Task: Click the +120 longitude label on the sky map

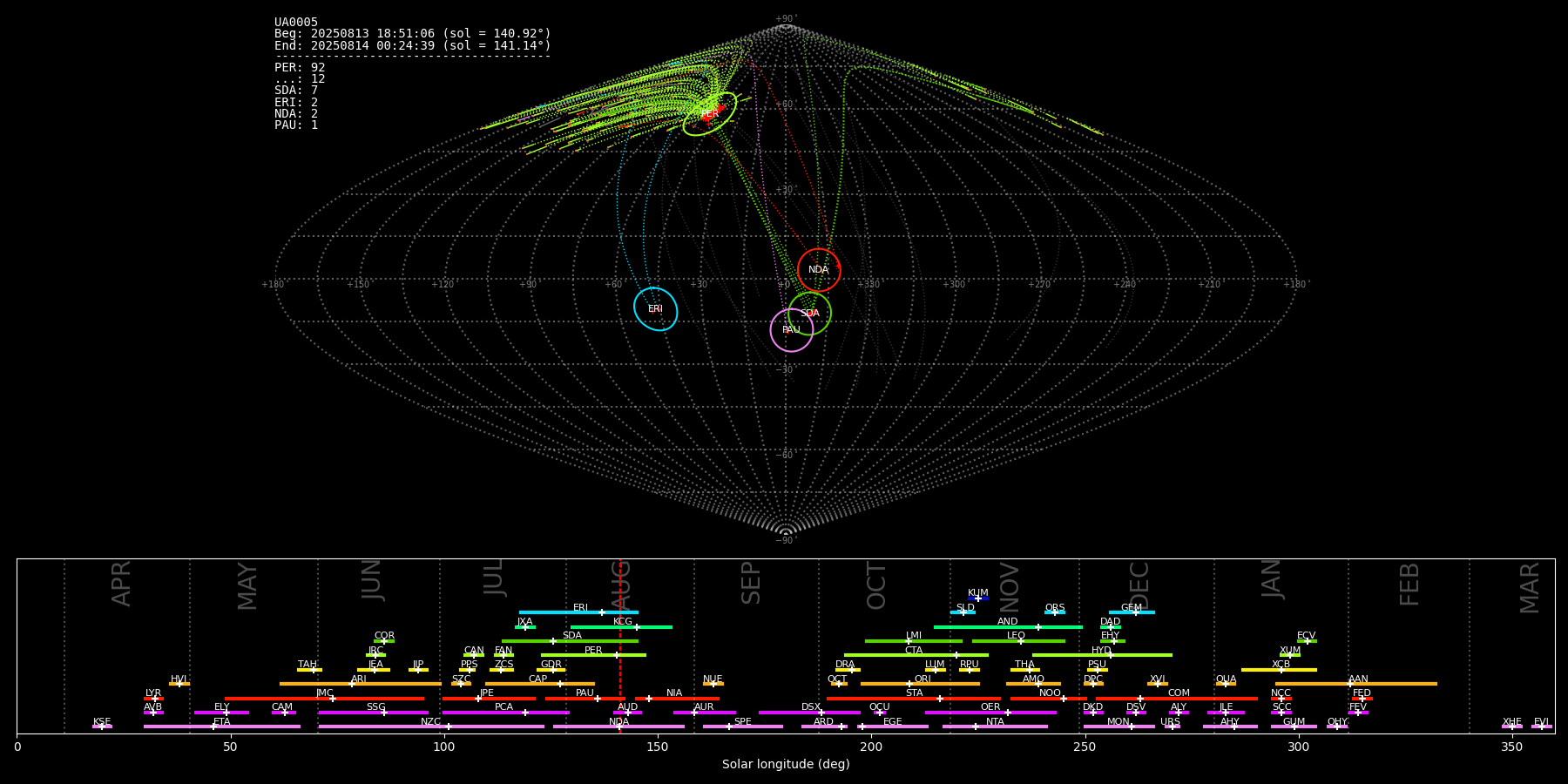Action: click(443, 285)
